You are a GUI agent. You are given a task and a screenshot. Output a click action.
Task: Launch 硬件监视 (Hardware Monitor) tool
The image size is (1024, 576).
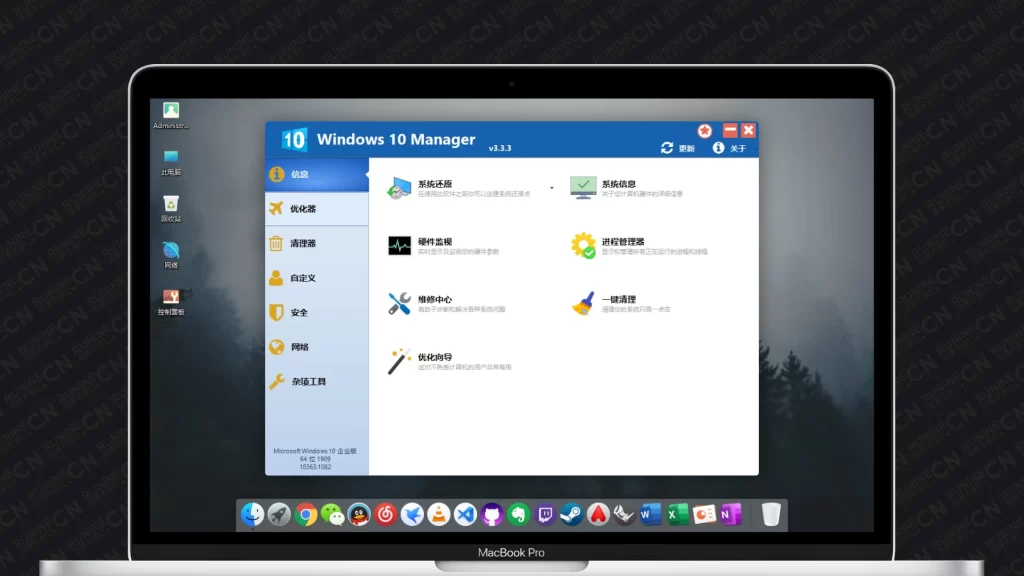[x=400, y=245]
